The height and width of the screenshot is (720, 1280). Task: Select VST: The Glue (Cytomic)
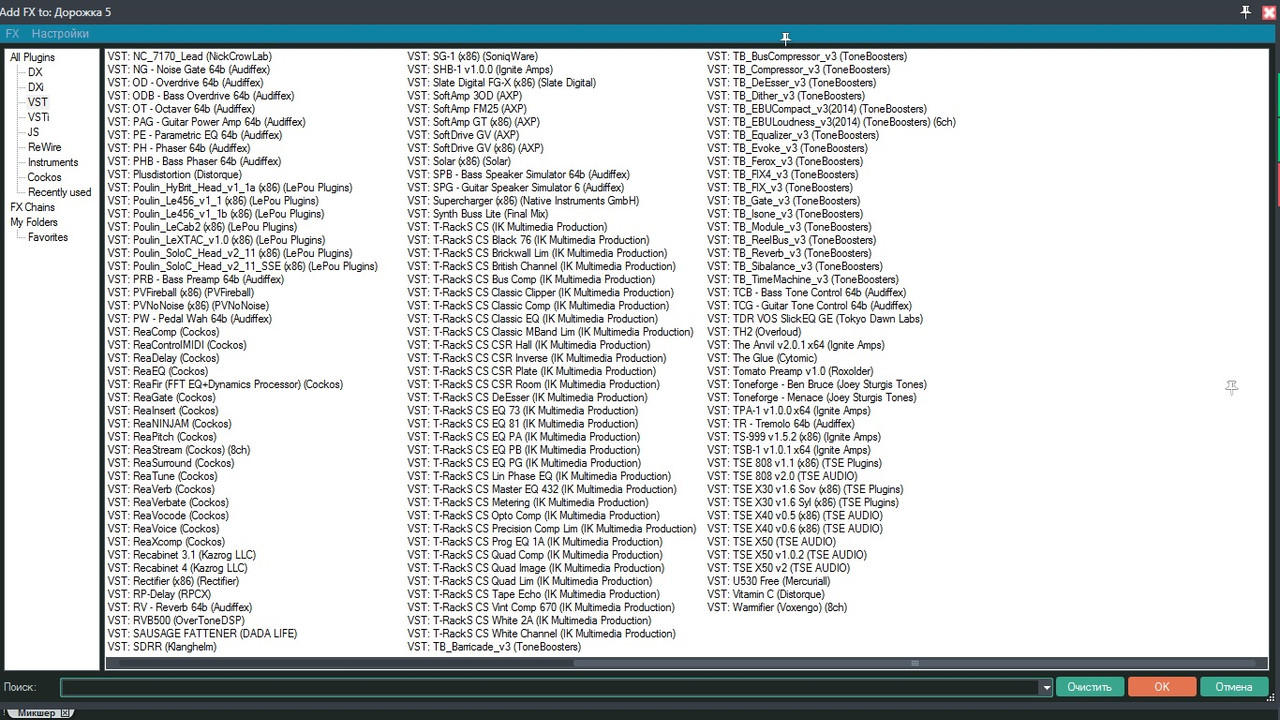(x=762, y=358)
